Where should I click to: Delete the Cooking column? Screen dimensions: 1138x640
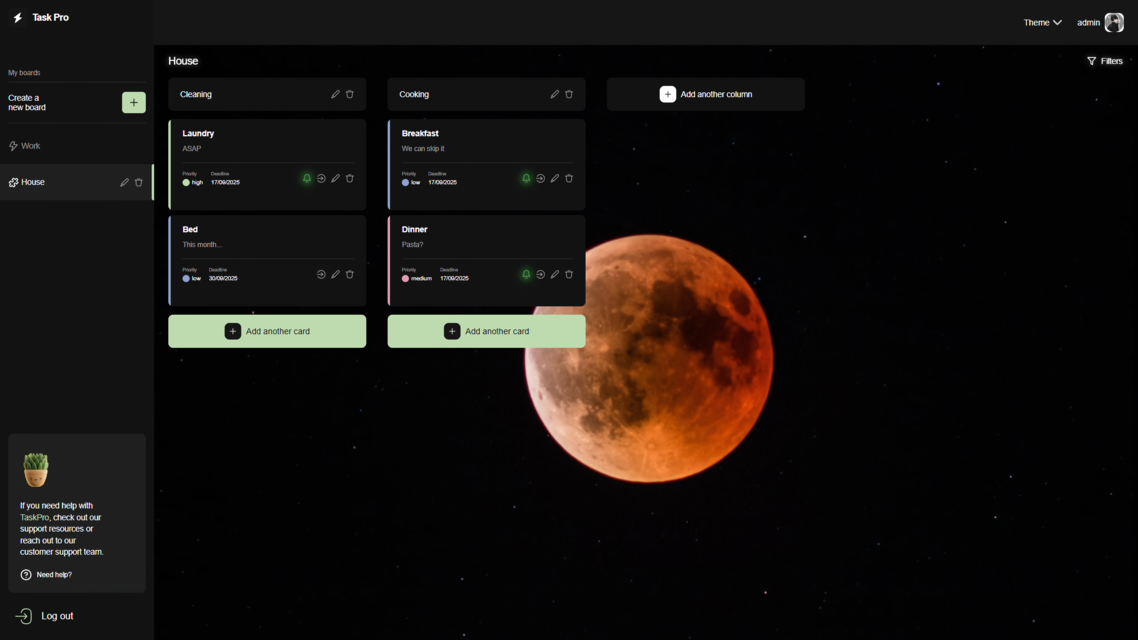tap(569, 94)
